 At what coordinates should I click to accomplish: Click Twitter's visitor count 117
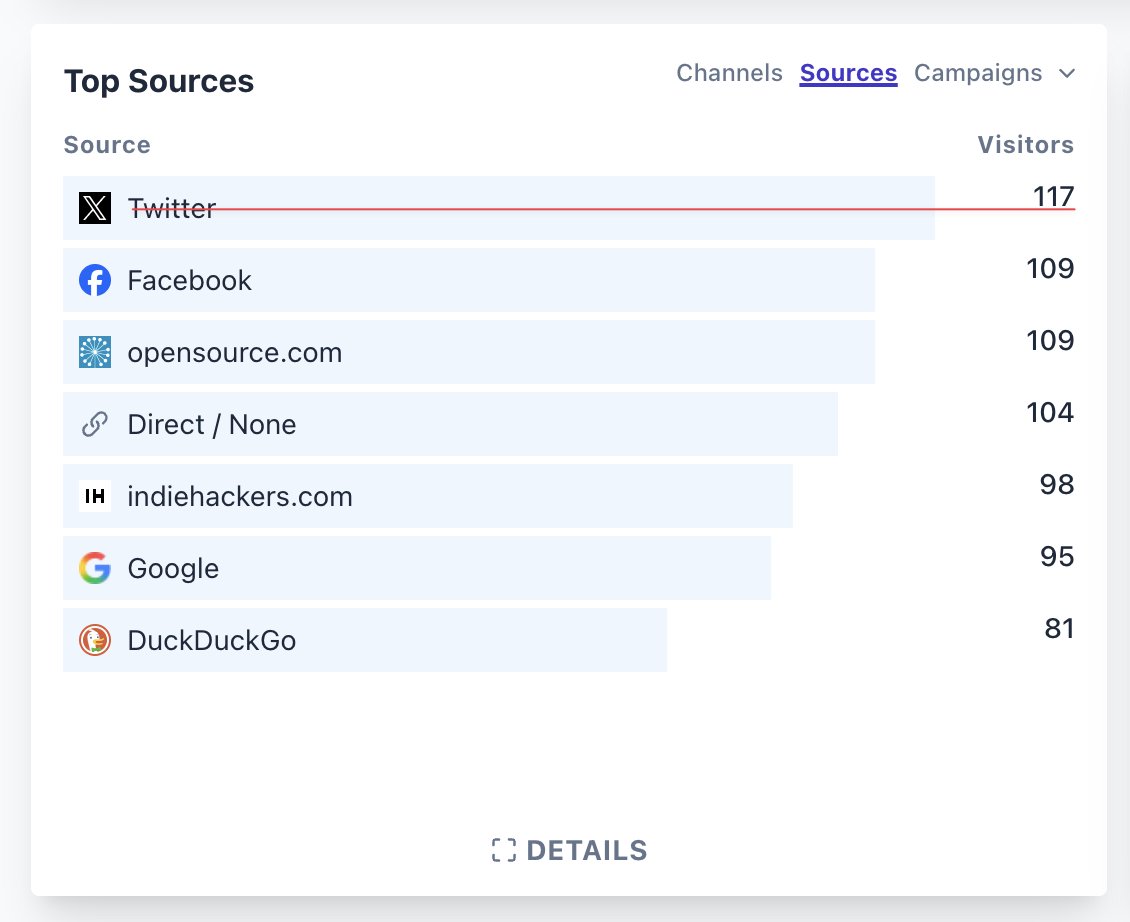click(1053, 196)
